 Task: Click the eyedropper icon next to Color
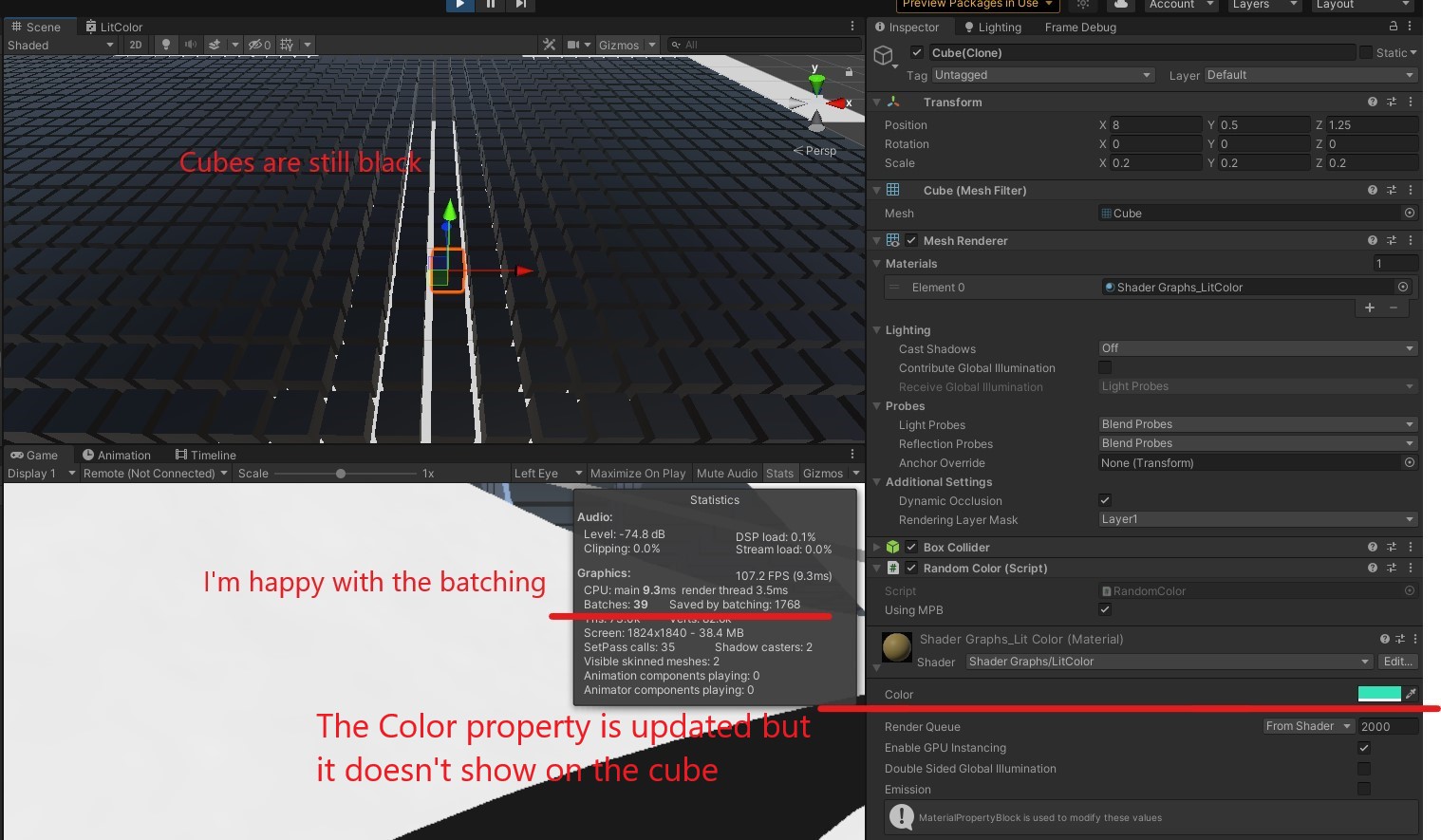click(1409, 694)
